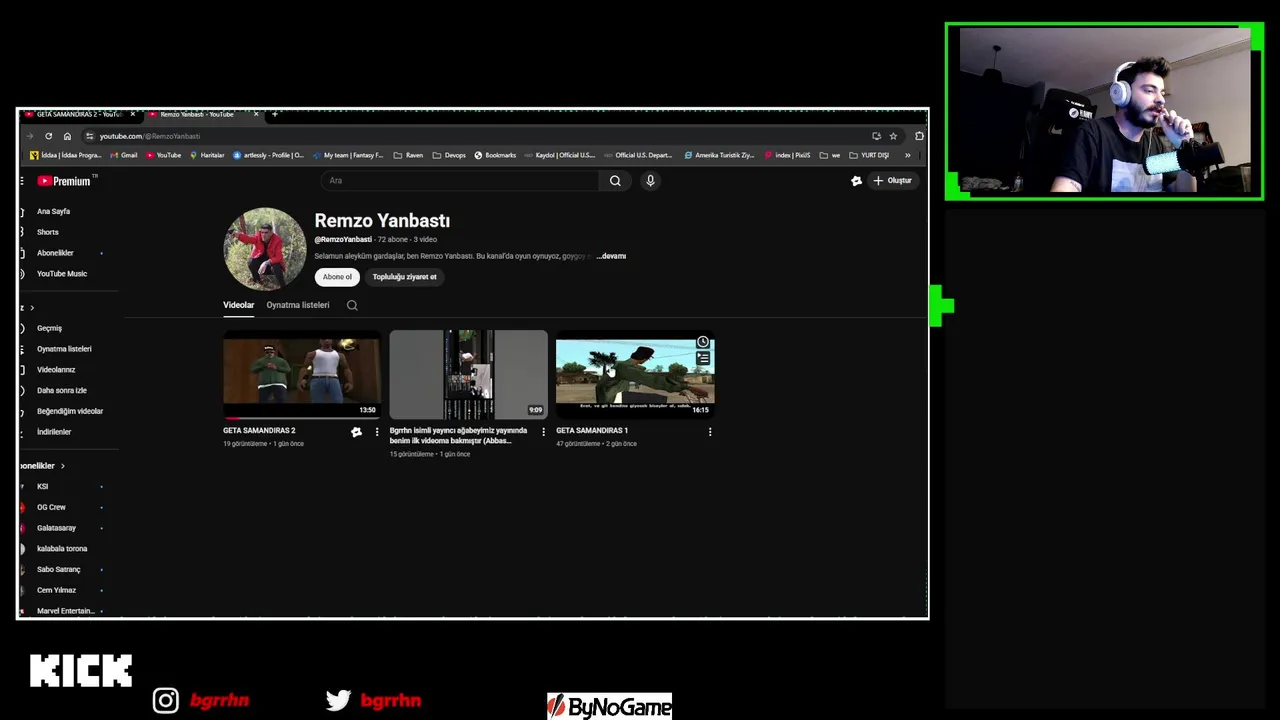Image resolution: width=1280 pixels, height=720 pixels.
Task: Open Beğendiğim videolar in sidebar
Action: pyautogui.click(x=70, y=411)
